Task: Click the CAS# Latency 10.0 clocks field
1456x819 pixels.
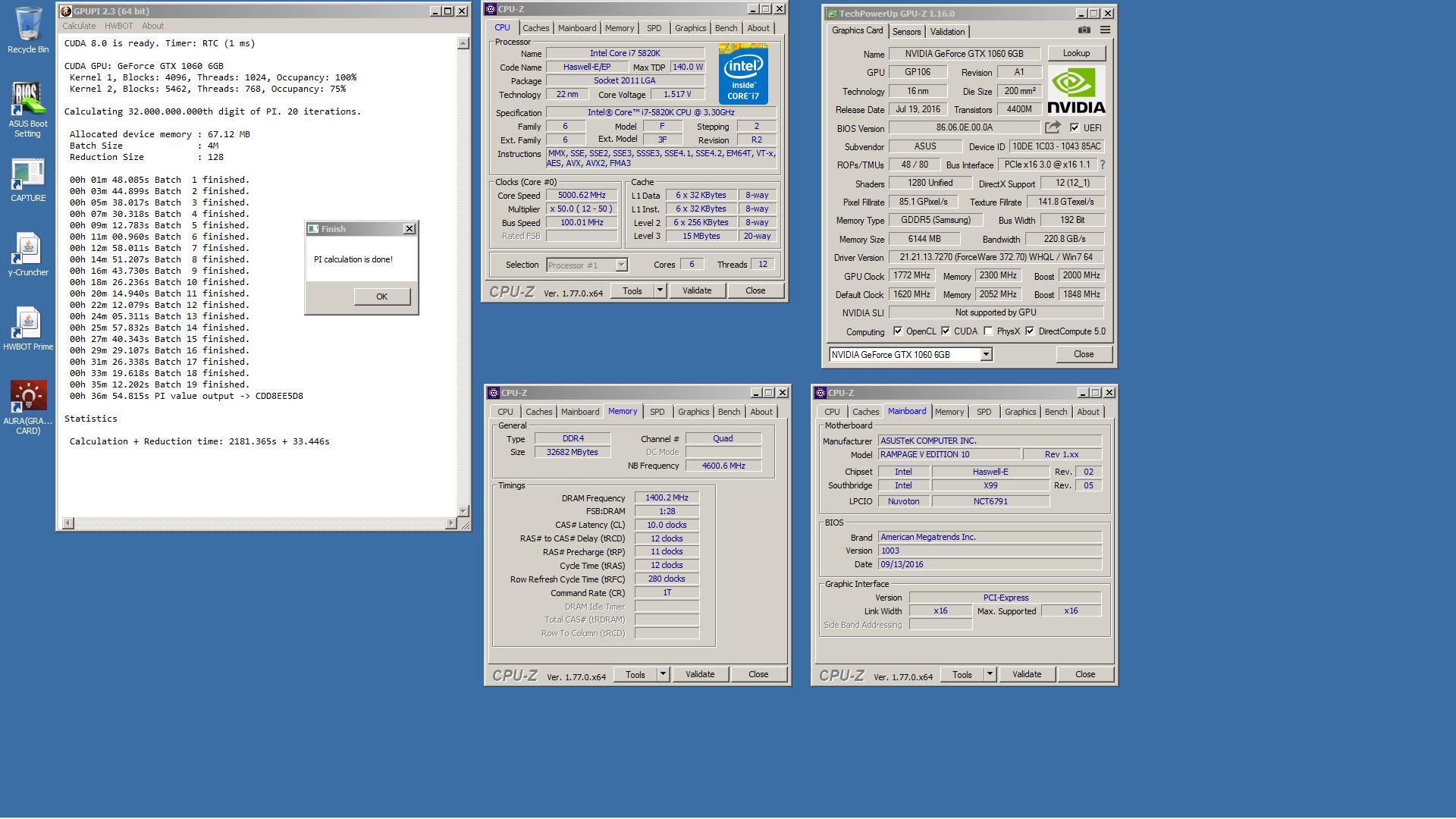Action: [667, 525]
